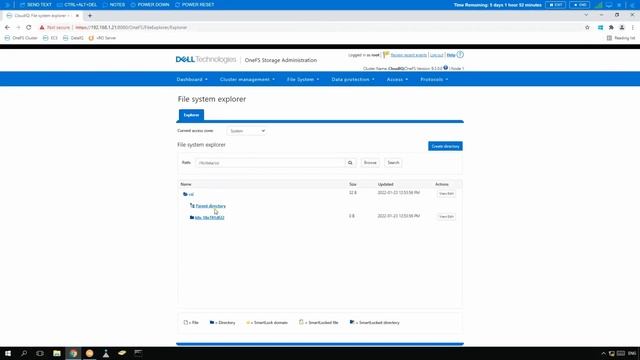
Task: Open the browser profile icon
Action: 622,27
